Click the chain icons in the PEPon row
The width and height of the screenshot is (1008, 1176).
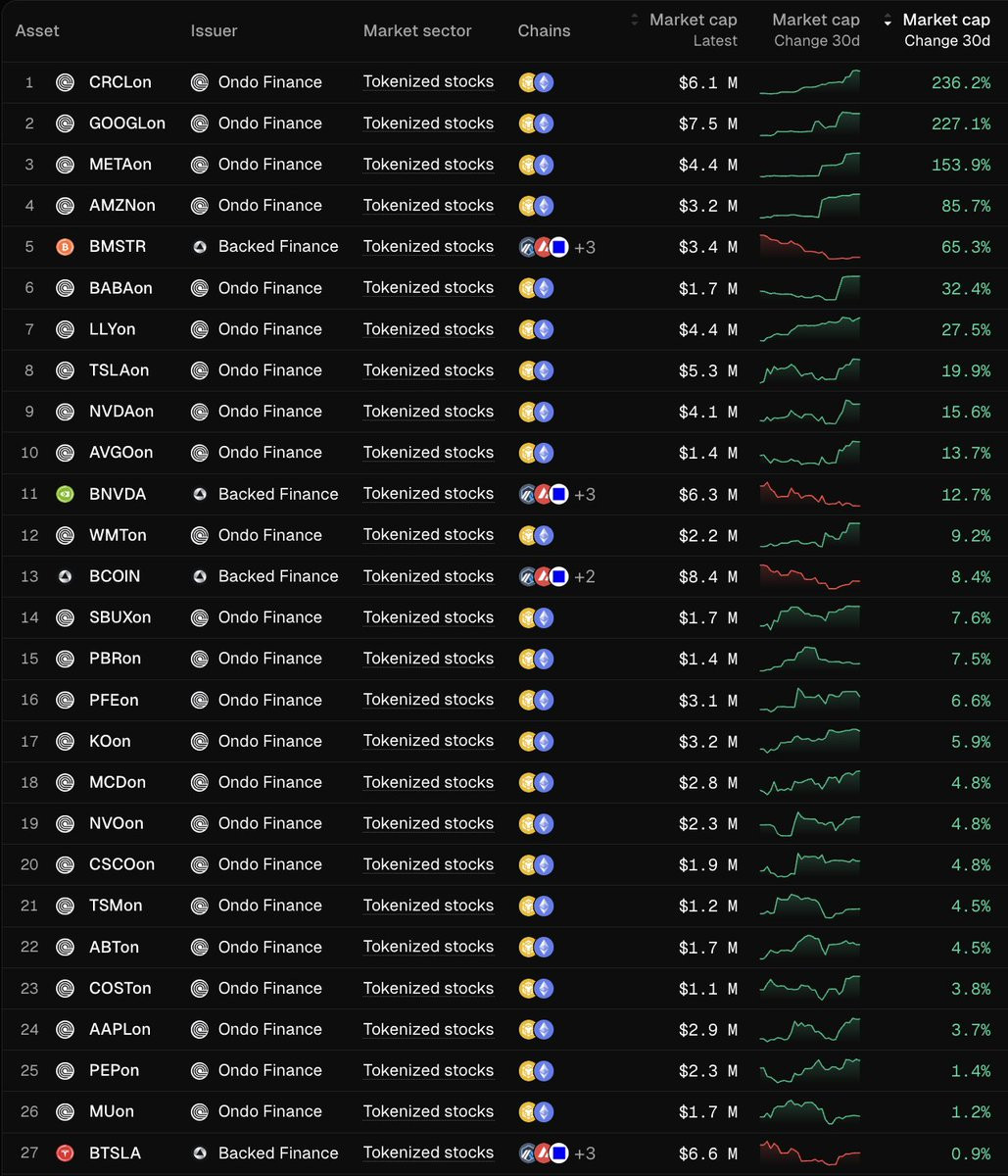(536, 1071)
